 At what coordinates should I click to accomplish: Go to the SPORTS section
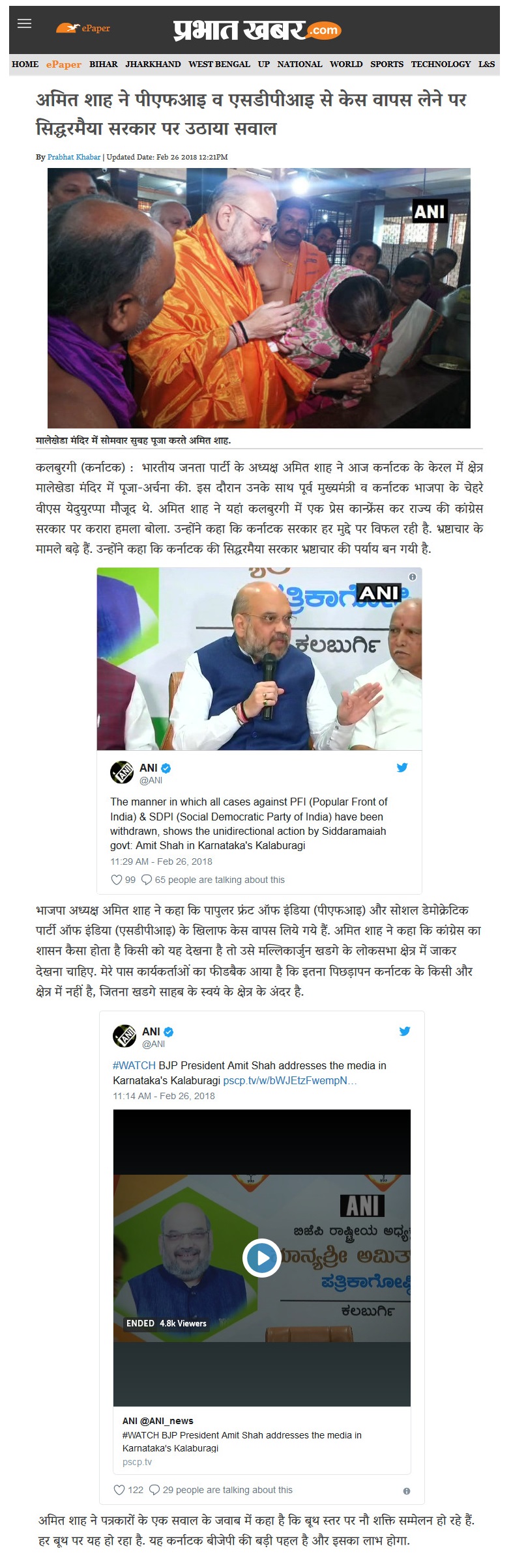387,64
